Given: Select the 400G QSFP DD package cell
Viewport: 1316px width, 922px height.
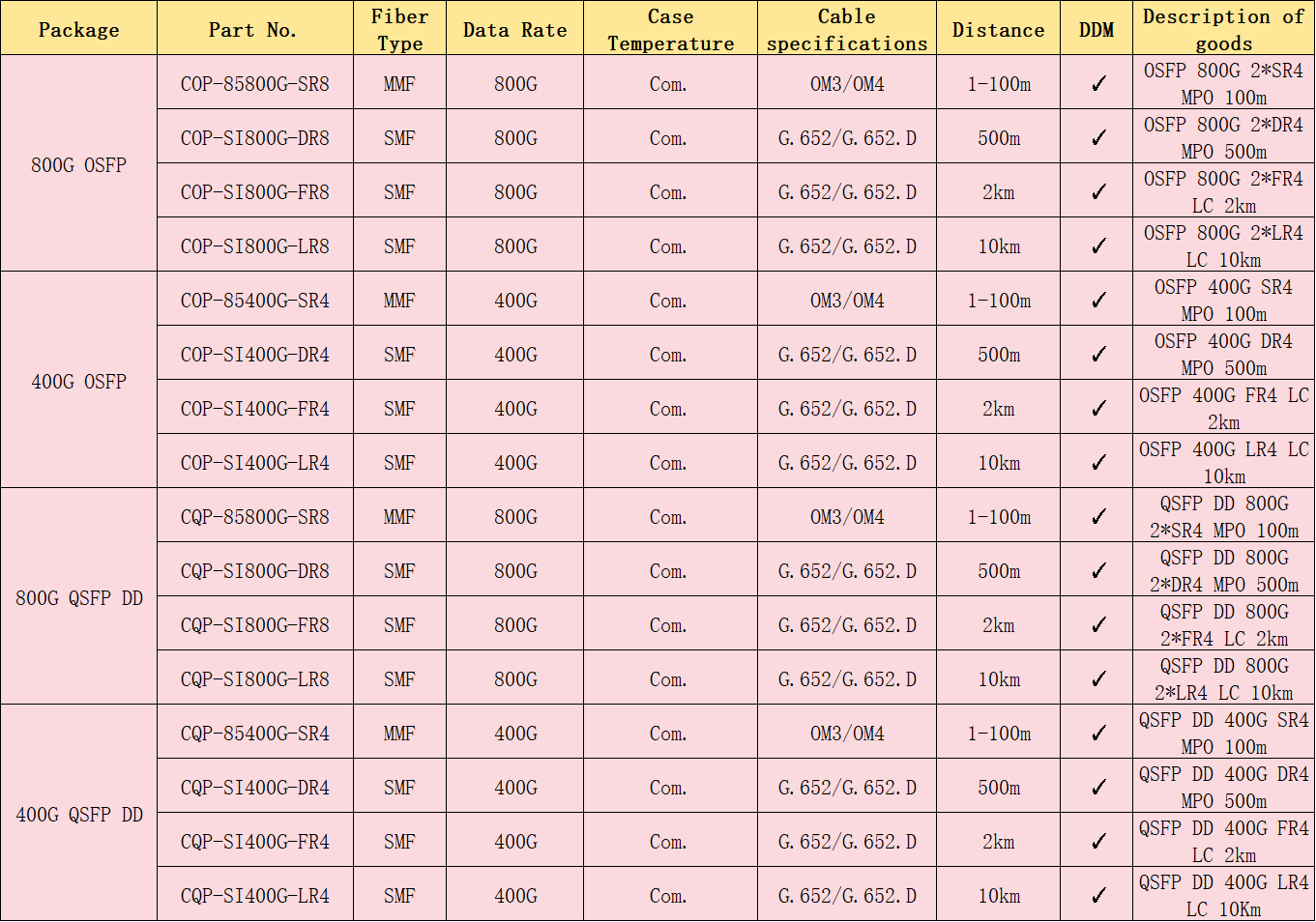Looking at the screenshot, I should tap(79, 813).
